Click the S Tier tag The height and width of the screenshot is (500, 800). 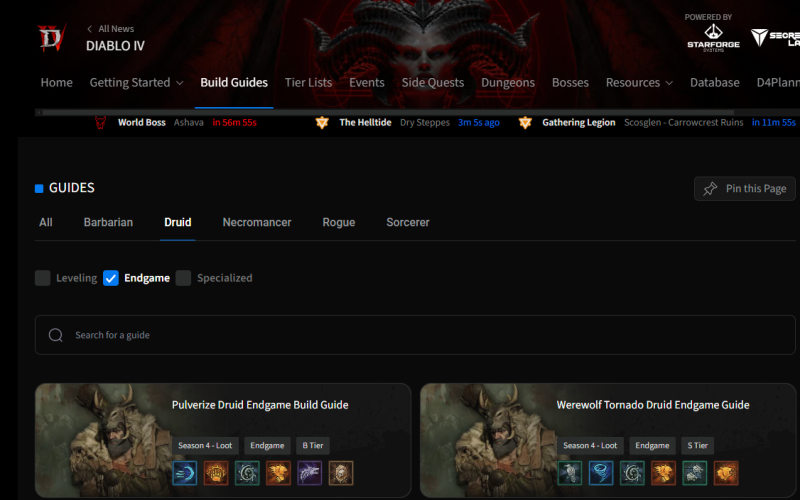[697, 445]
